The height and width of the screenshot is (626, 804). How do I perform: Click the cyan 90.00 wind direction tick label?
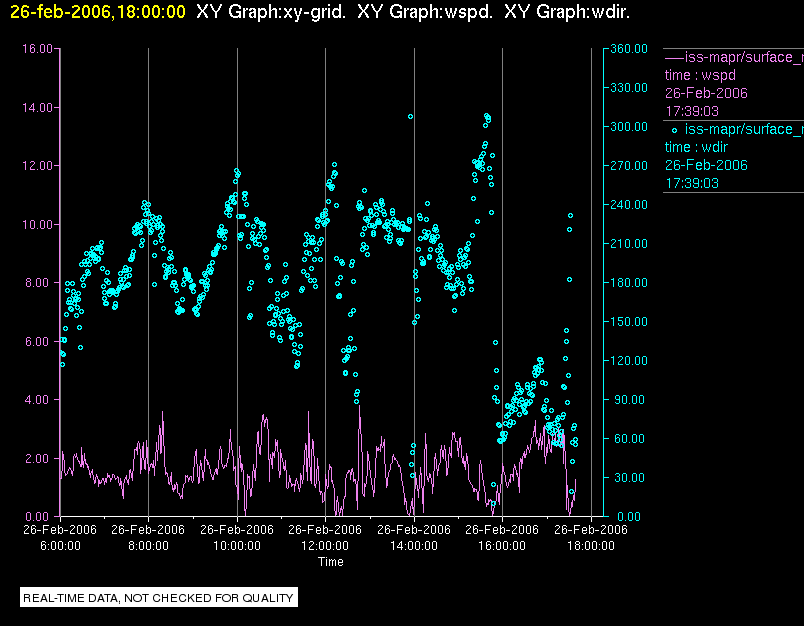pyautogui.click(x=629, y=399)
